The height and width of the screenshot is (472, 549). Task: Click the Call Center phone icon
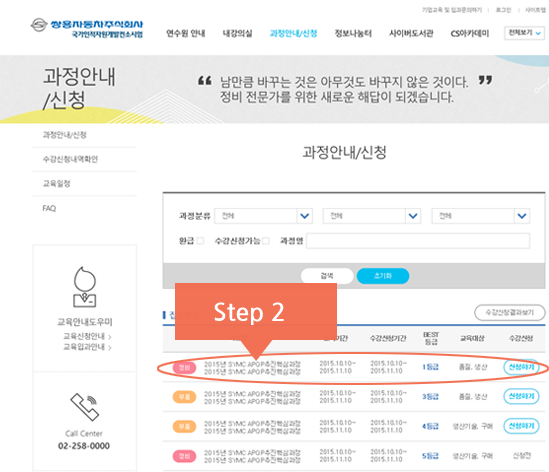84,407
